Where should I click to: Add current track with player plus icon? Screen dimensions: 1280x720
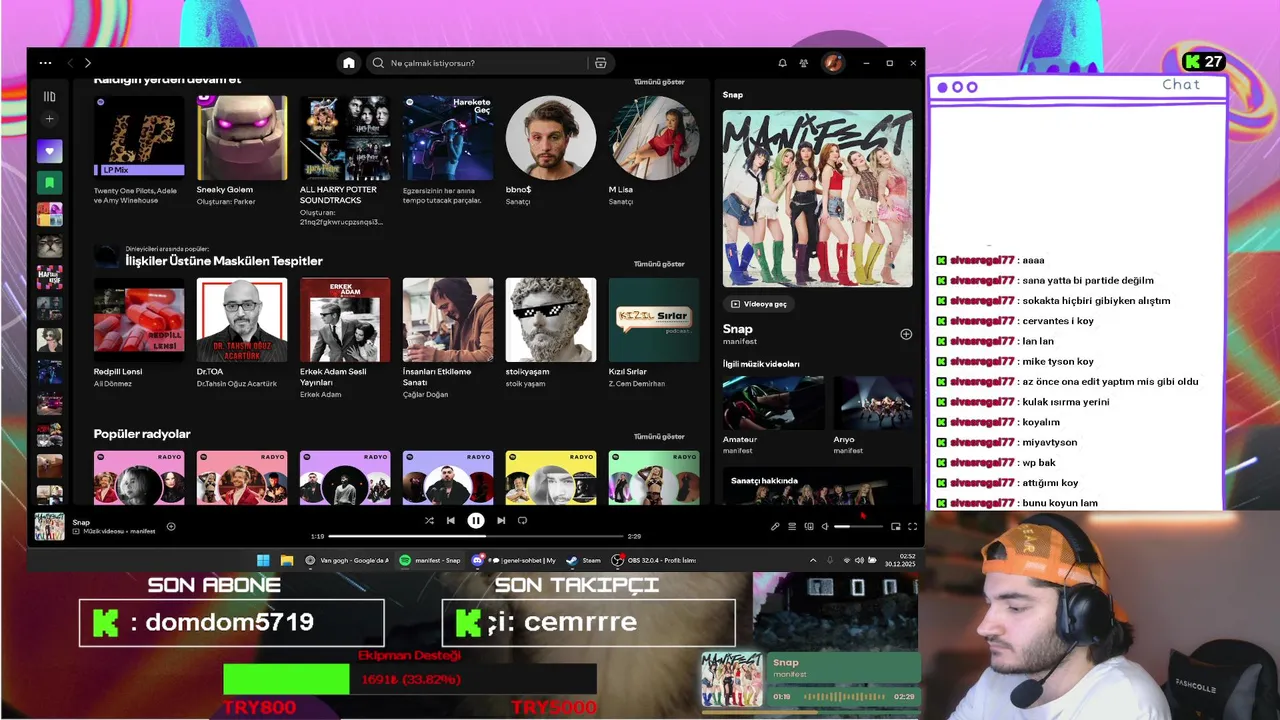(x=171, y=526)
